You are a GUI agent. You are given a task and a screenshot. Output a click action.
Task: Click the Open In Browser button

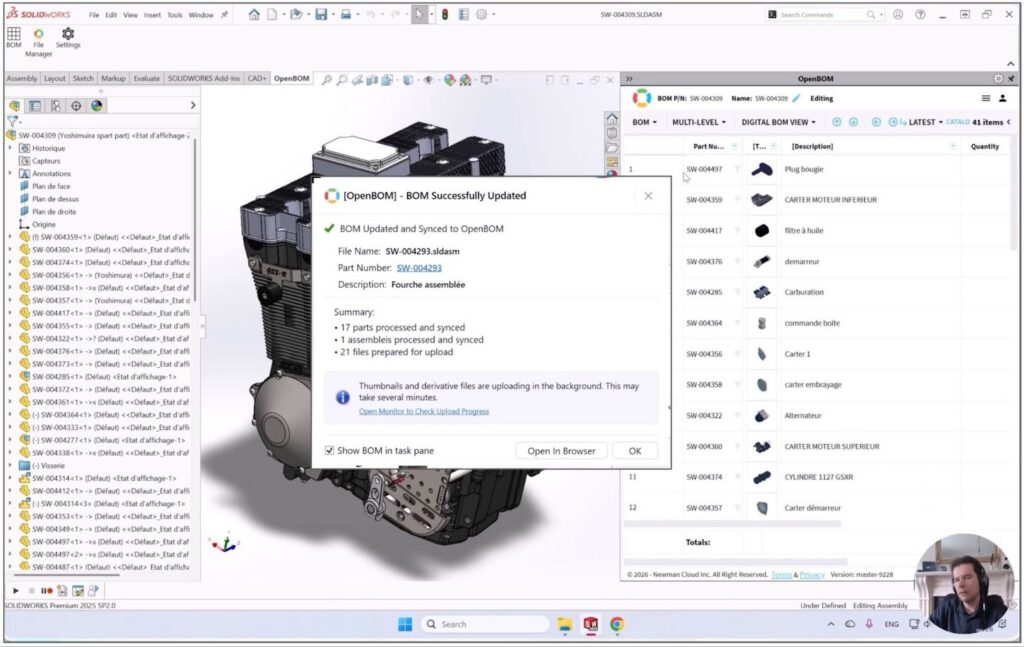560,451
